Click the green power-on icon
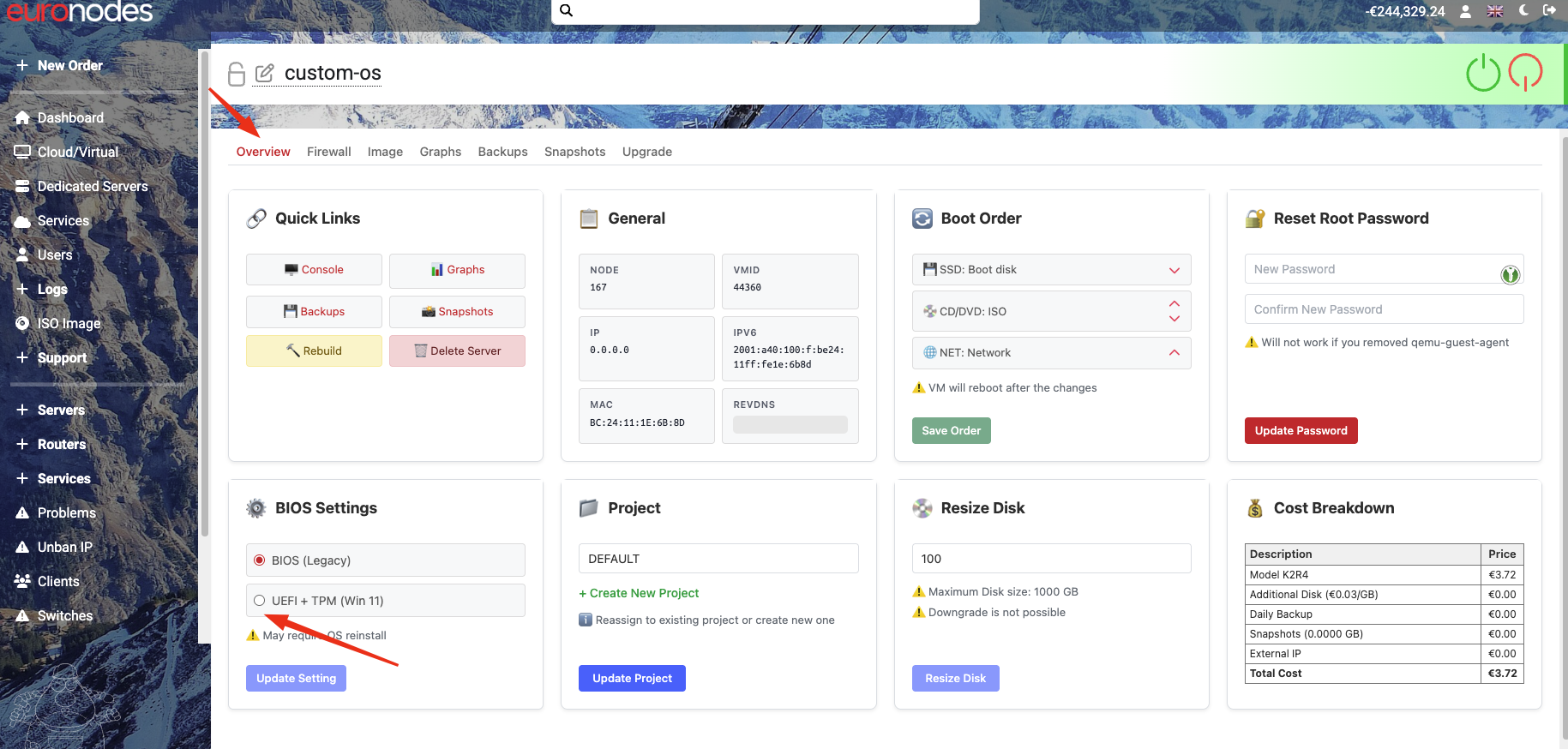The height and width of the screenshot is (749, 1568). [x=1482, y=73]
